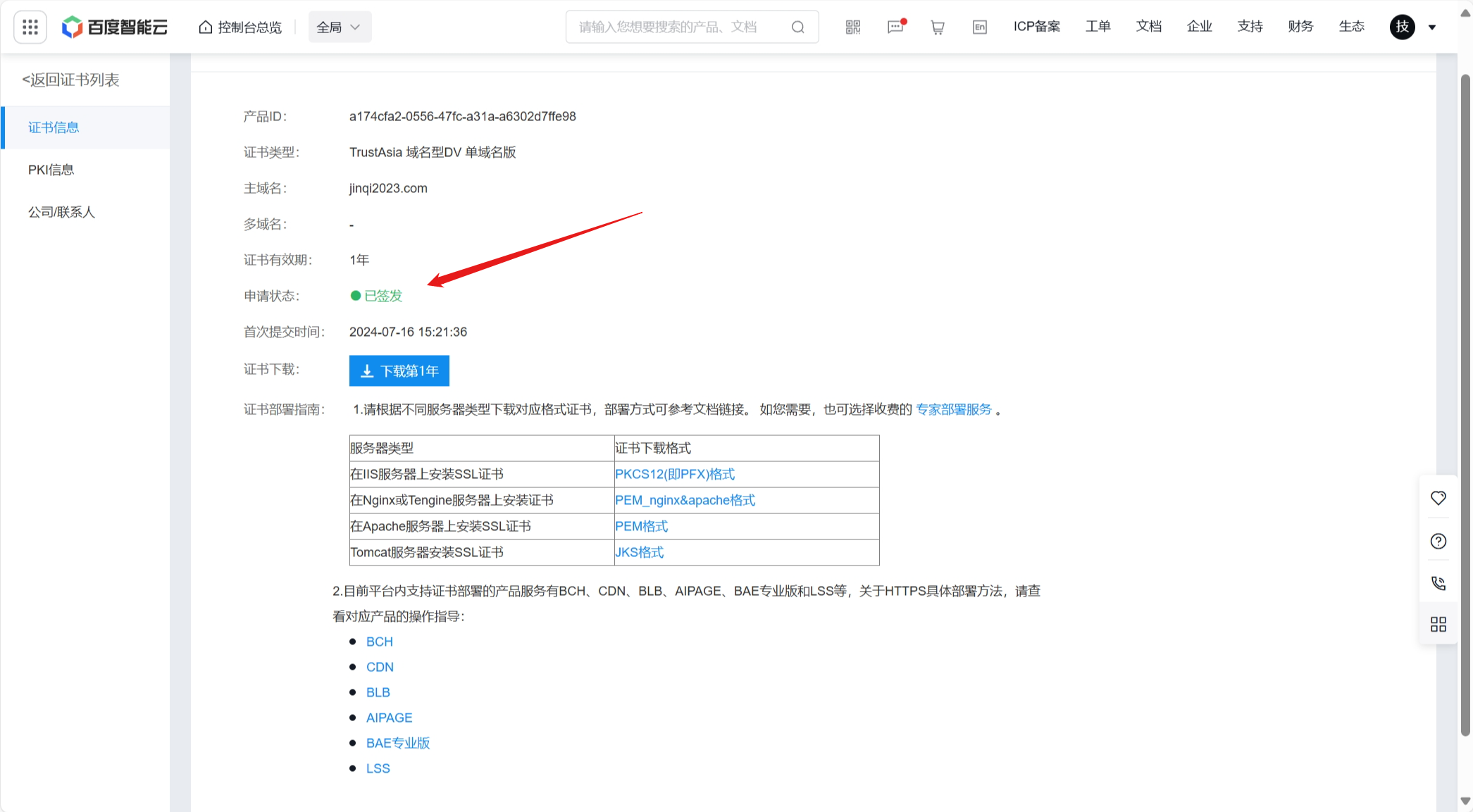
Task: Open the QR code icon
Action: [x=853, y=27]
